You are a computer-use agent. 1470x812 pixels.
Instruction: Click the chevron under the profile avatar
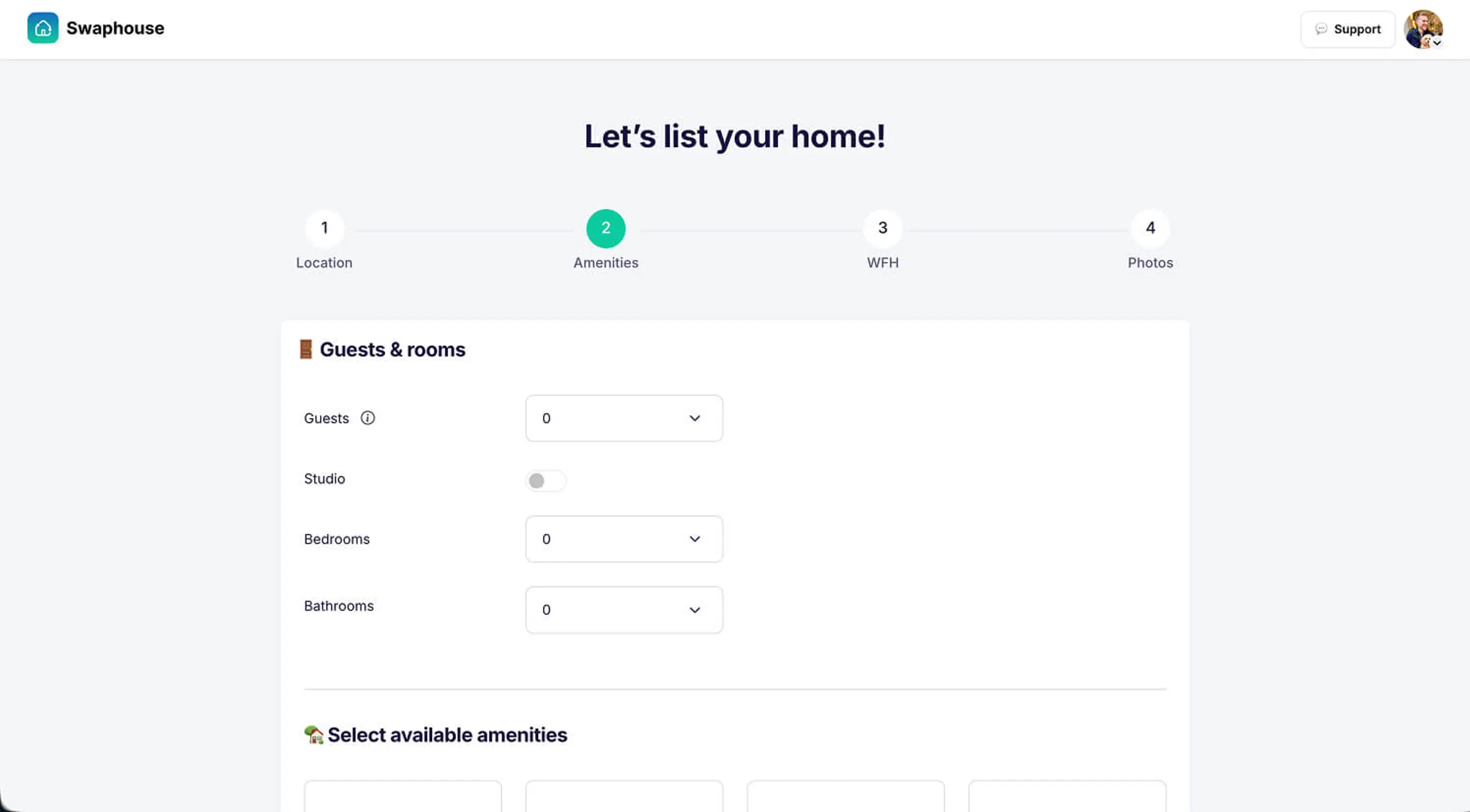coord(1437,43)
